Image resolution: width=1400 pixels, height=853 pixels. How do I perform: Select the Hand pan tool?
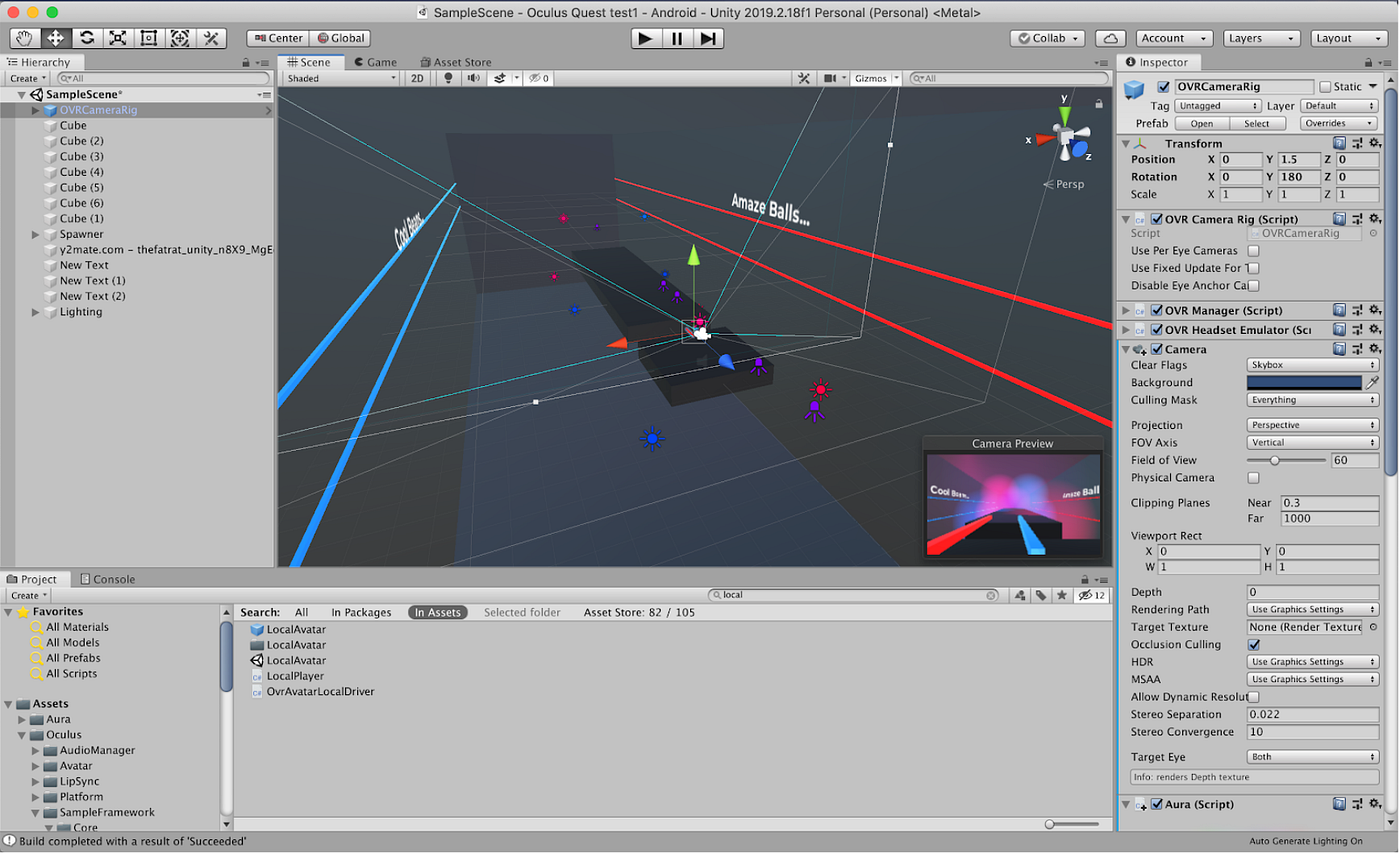[23, 38]
